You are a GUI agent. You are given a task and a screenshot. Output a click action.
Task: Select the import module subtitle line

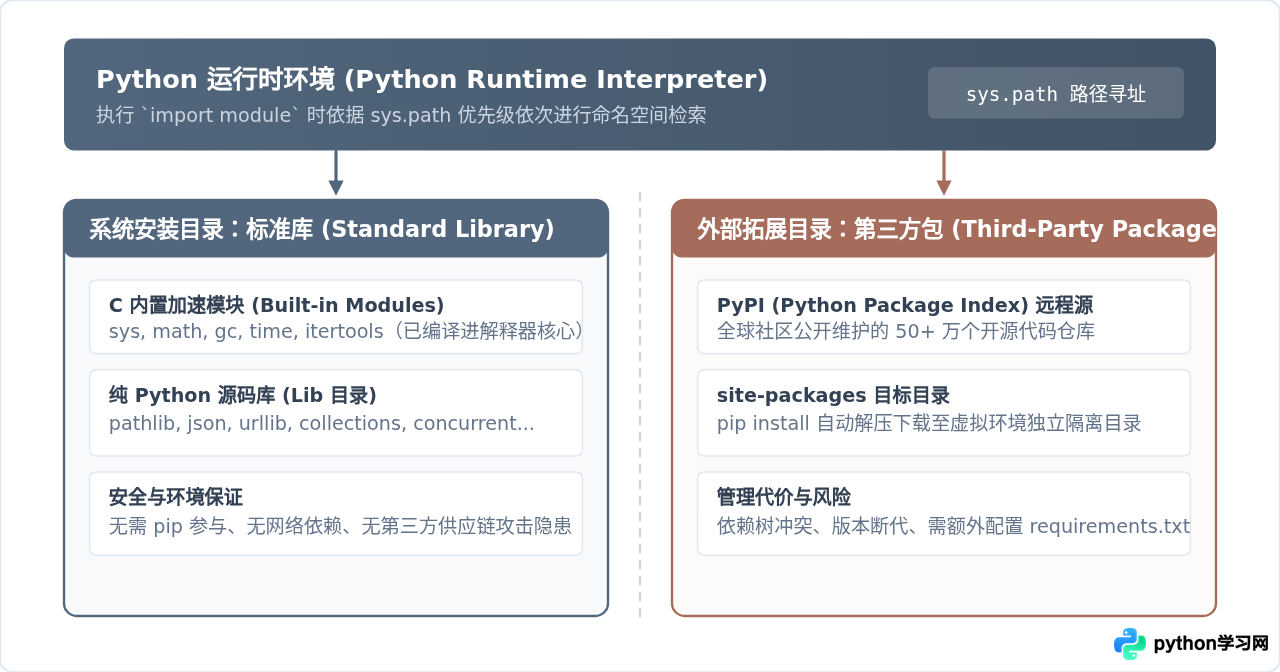point(401,115)
